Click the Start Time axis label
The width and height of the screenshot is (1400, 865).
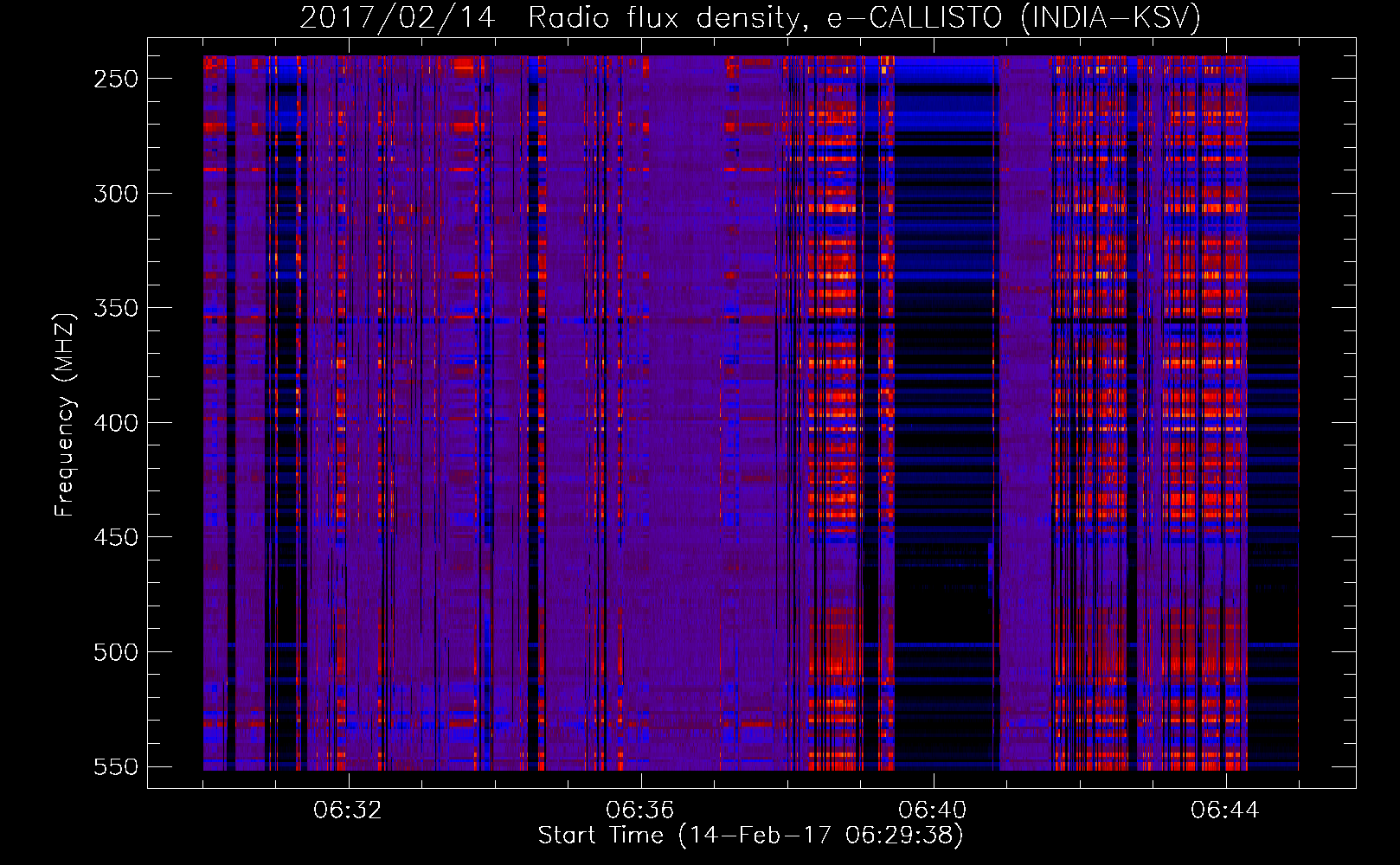pyautogui.click(x=750, y=835)
